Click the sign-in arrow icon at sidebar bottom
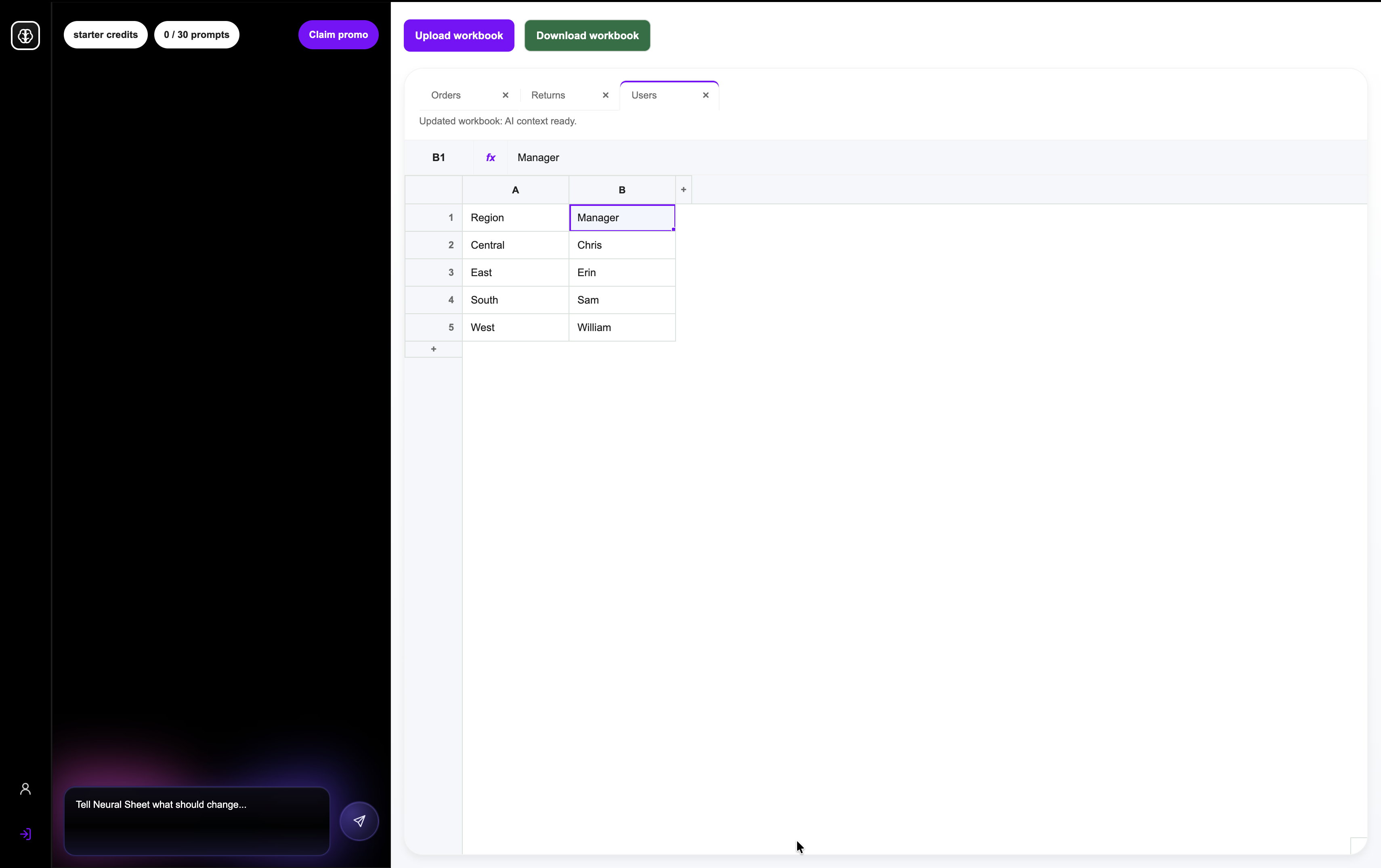The height and width of the screenshot is (868, 1381). [25, 834]
